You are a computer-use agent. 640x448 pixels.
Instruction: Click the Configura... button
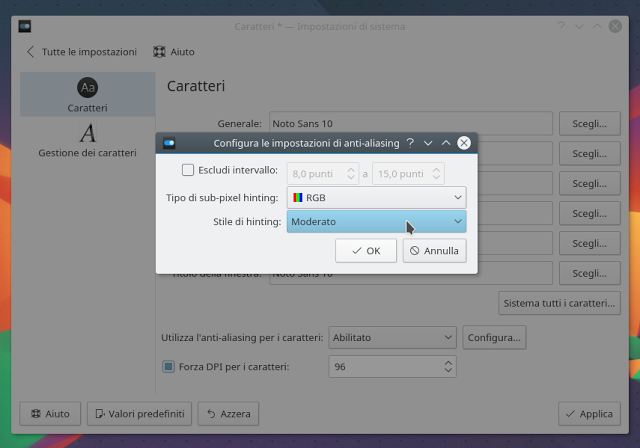pos(494,337)
